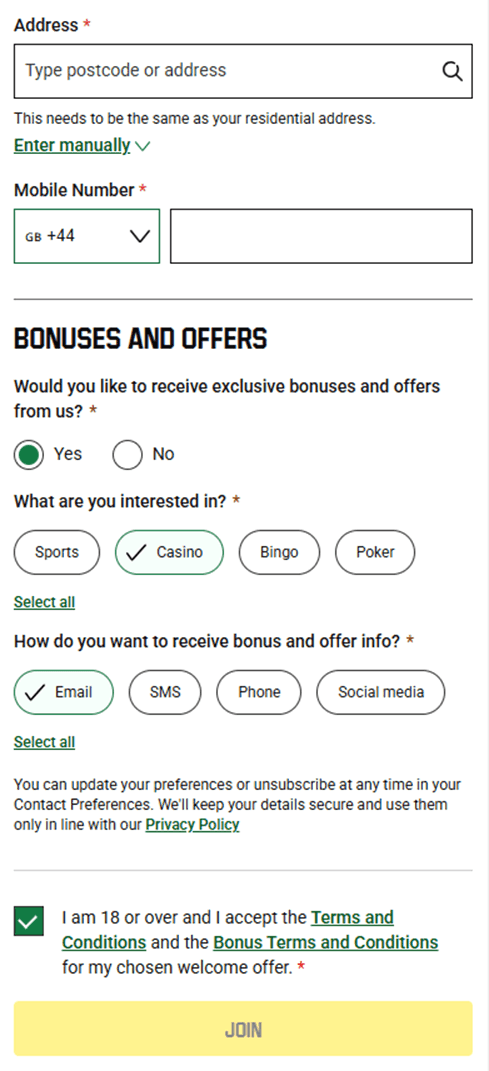
Task: Click the mobile country code arrow
Action: pos(140,236)
